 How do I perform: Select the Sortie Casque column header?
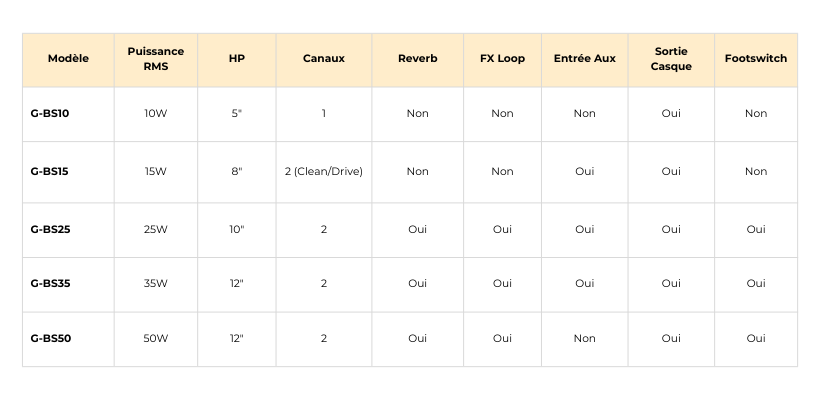[x=671, y=58]
